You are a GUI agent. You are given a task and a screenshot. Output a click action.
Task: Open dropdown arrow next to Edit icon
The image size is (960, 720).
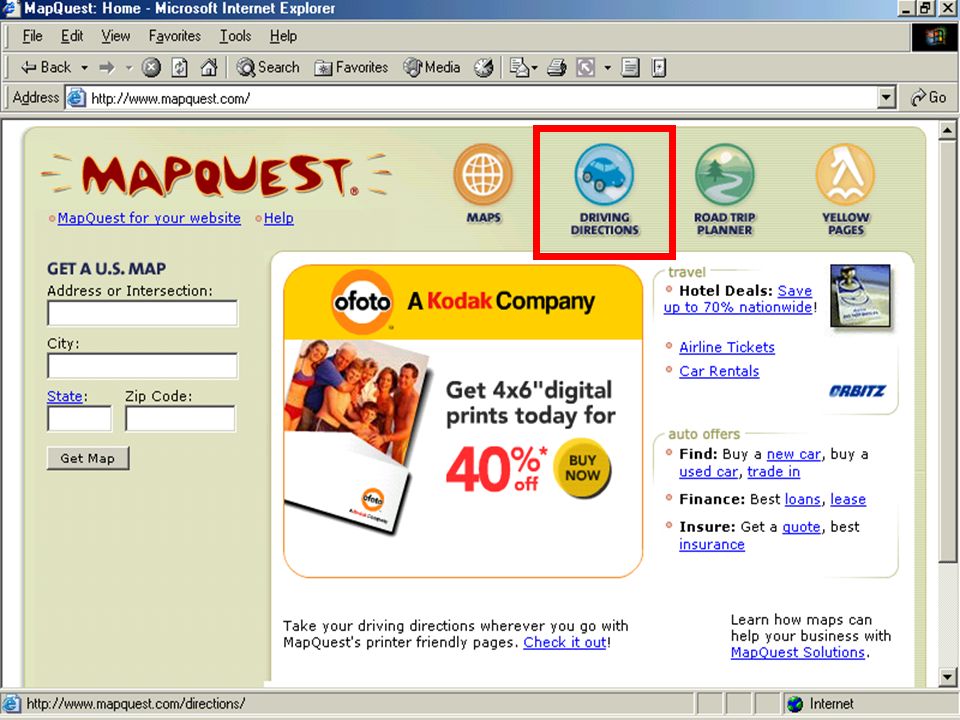(607, 67)
